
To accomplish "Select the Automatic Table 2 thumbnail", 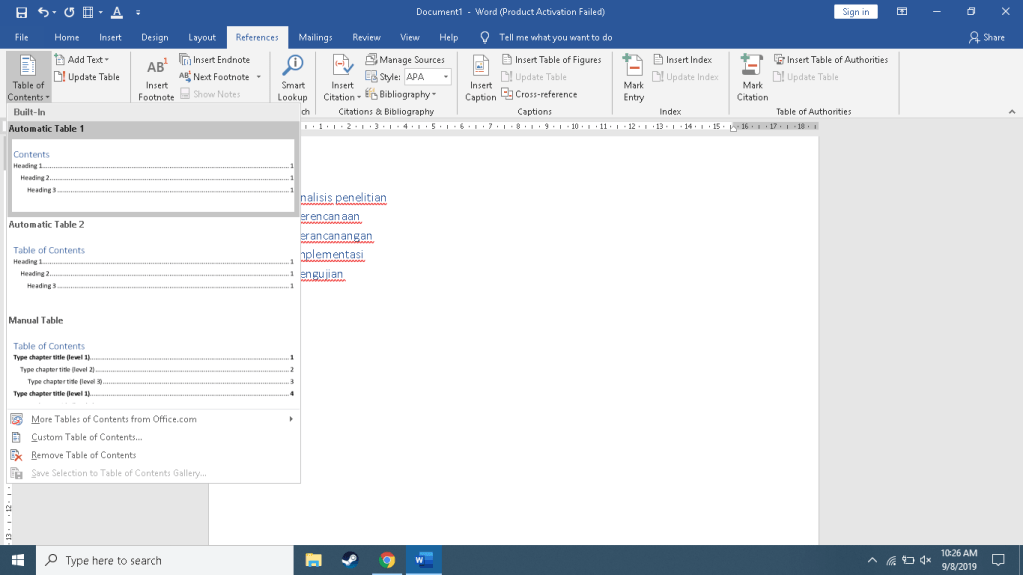I will [152, 267].
